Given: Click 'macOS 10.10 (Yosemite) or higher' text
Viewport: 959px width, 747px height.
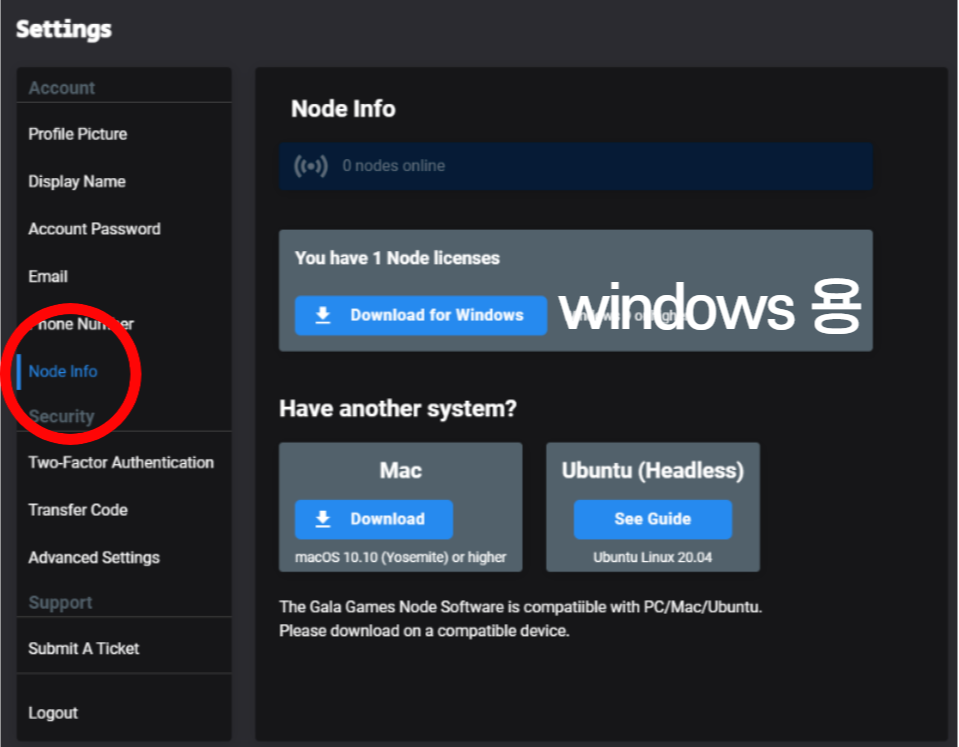Looking at the screenshot, I should coord(401,557).
